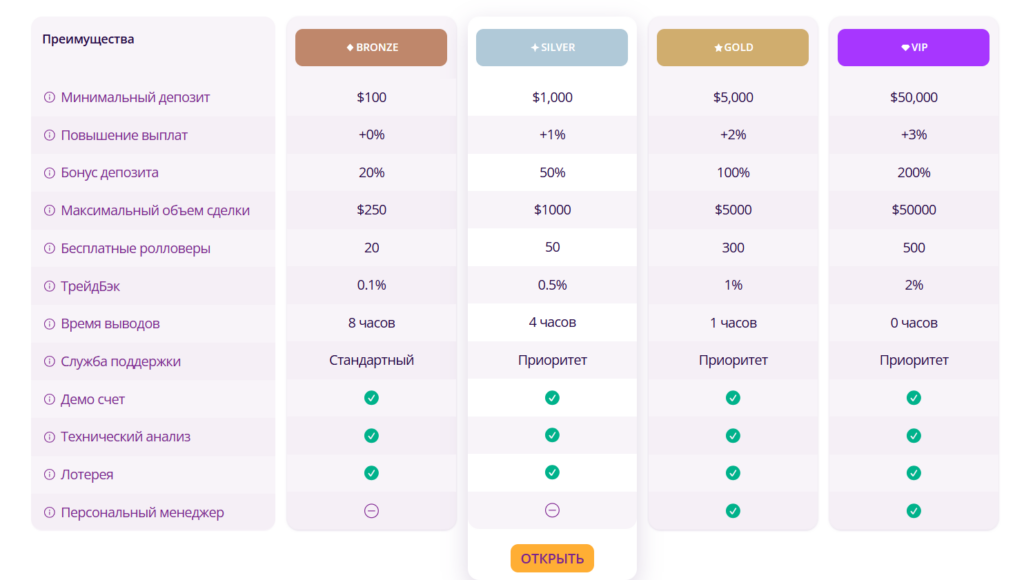Click info icon next to Повышение выплат
The height and width of the screenshot is (580, 1024).
(49, 135)
